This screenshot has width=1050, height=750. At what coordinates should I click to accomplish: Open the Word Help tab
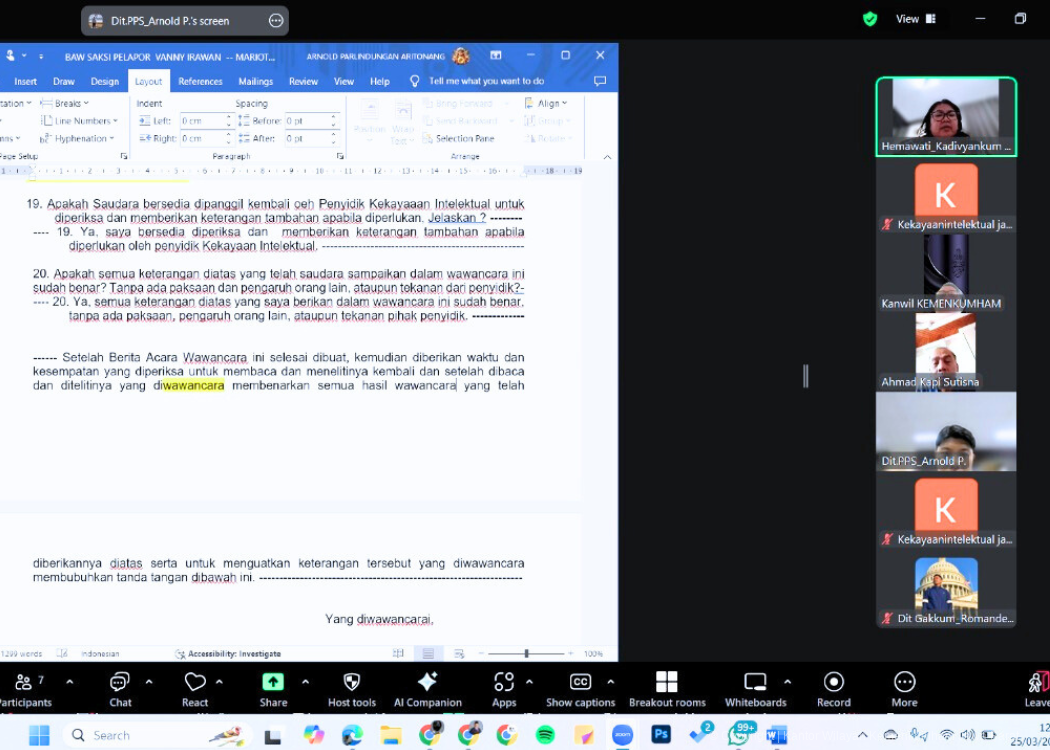tap(380, 81)
